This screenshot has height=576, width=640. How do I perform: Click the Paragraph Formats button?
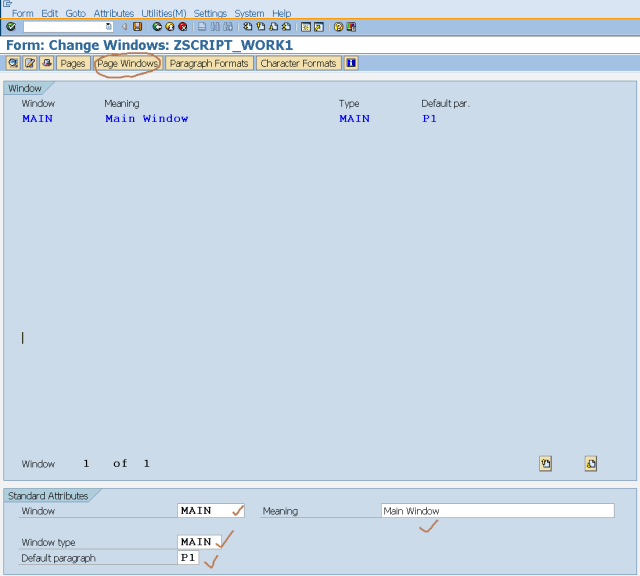click(x=208, y=63)
